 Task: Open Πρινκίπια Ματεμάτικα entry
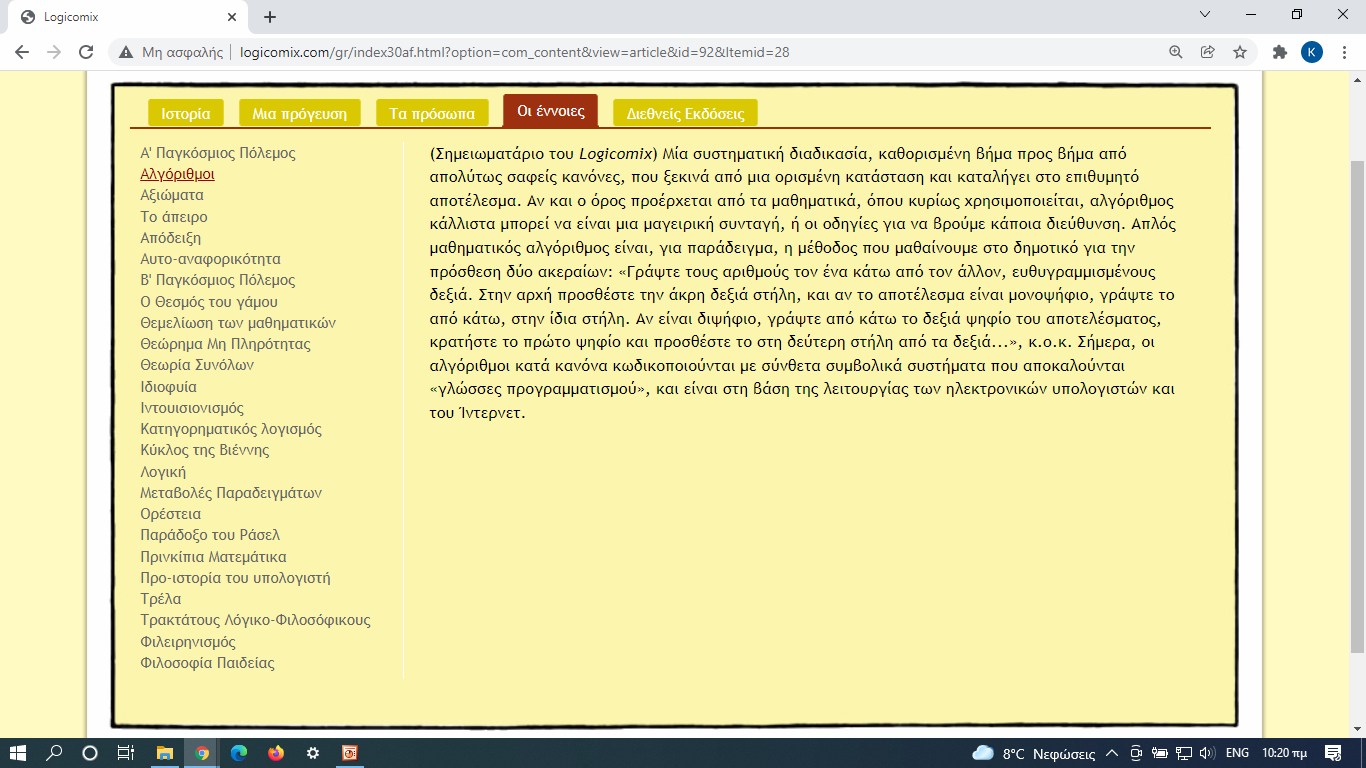point(214,557)
